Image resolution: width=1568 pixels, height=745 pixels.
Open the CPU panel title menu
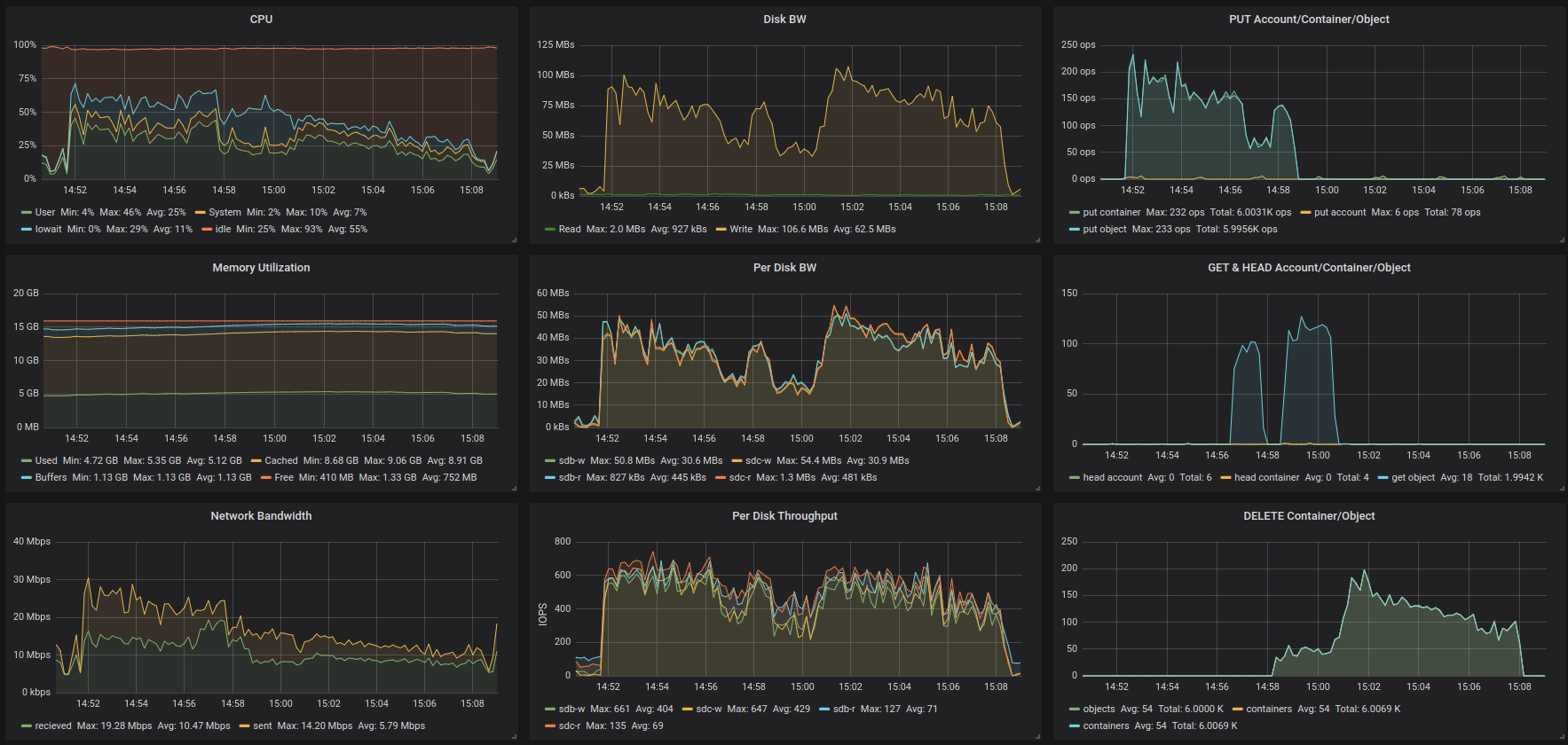[261, 20]
